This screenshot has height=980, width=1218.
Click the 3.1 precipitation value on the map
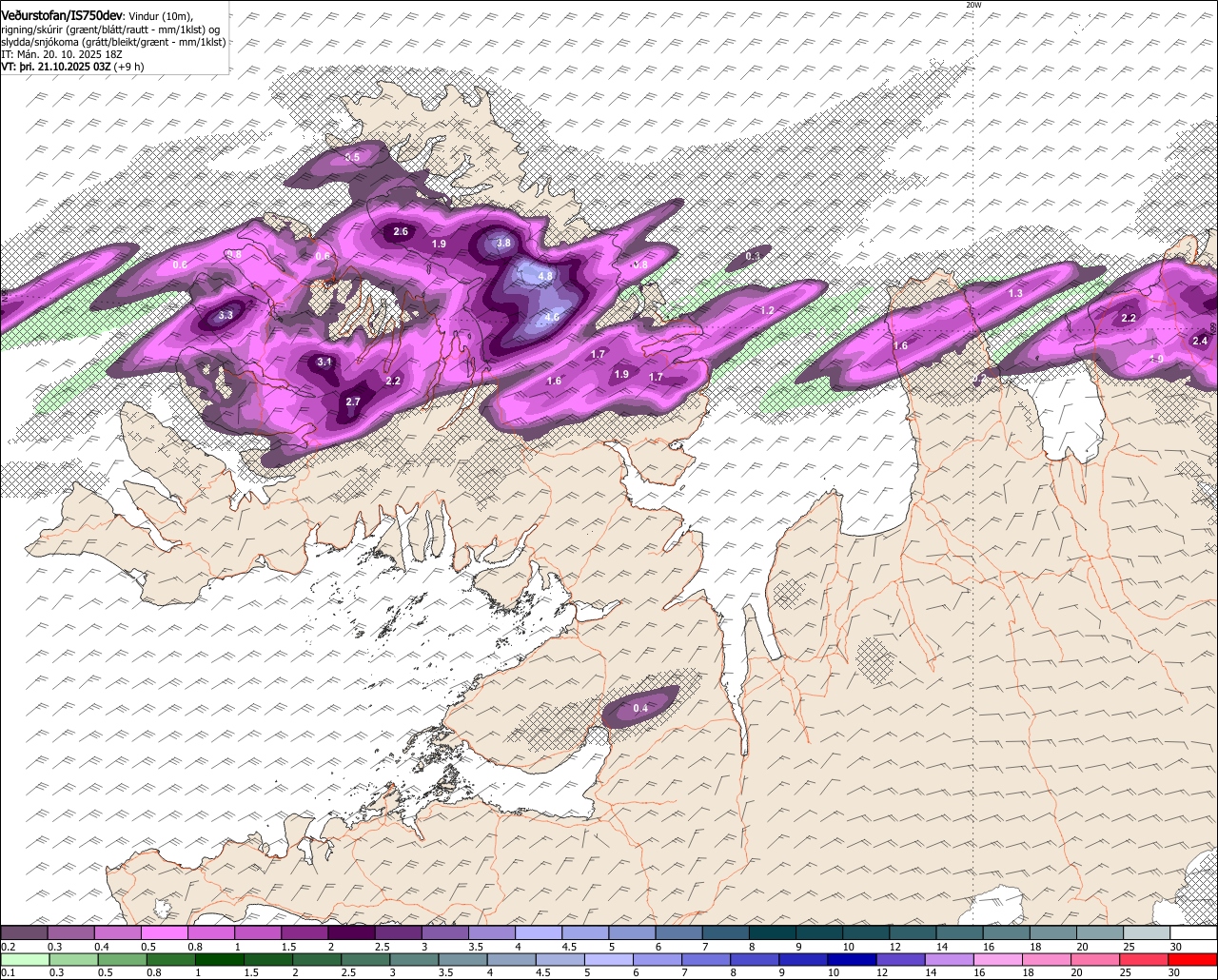pos(324,362)
